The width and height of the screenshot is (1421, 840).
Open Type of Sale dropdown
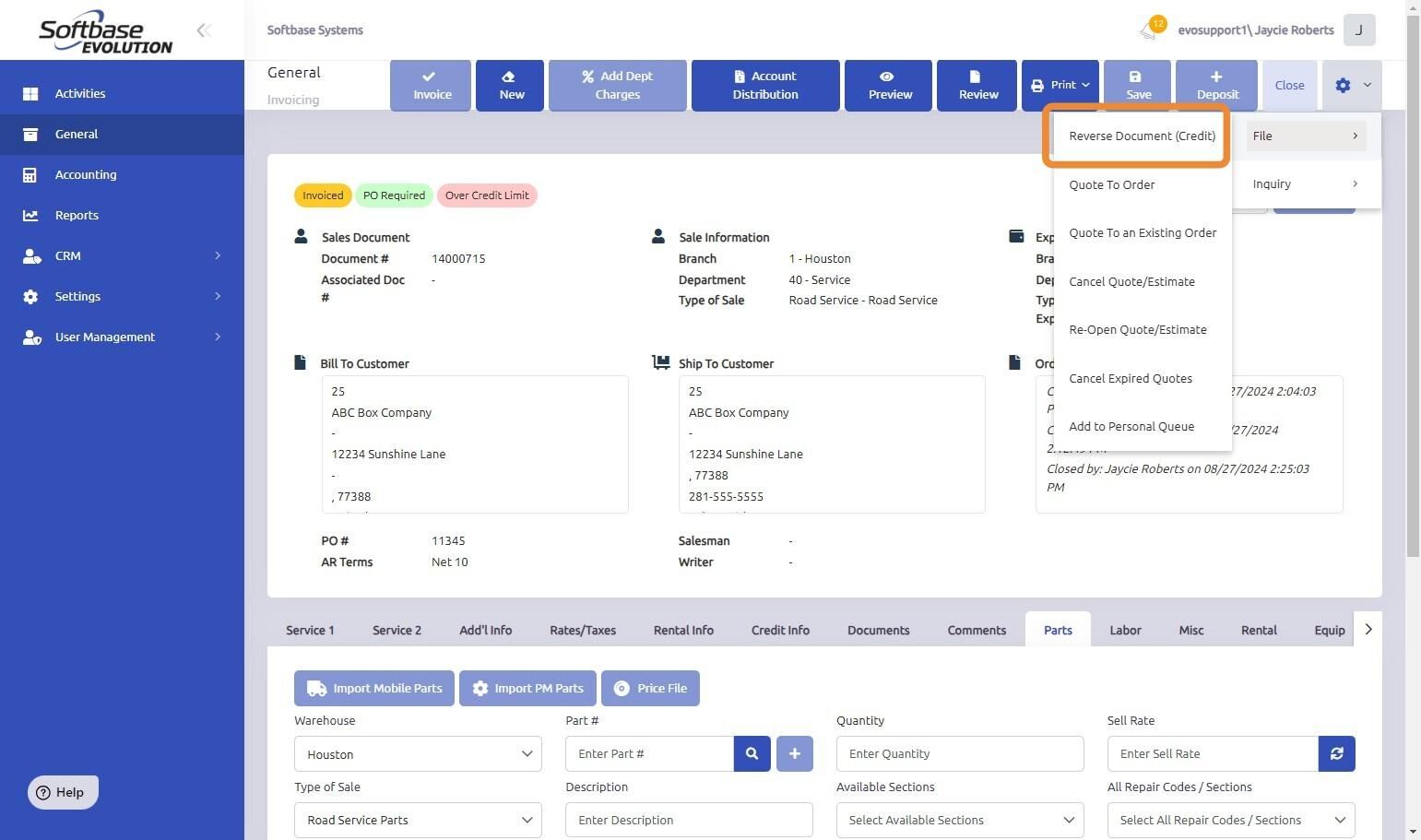tap(418, 821)
